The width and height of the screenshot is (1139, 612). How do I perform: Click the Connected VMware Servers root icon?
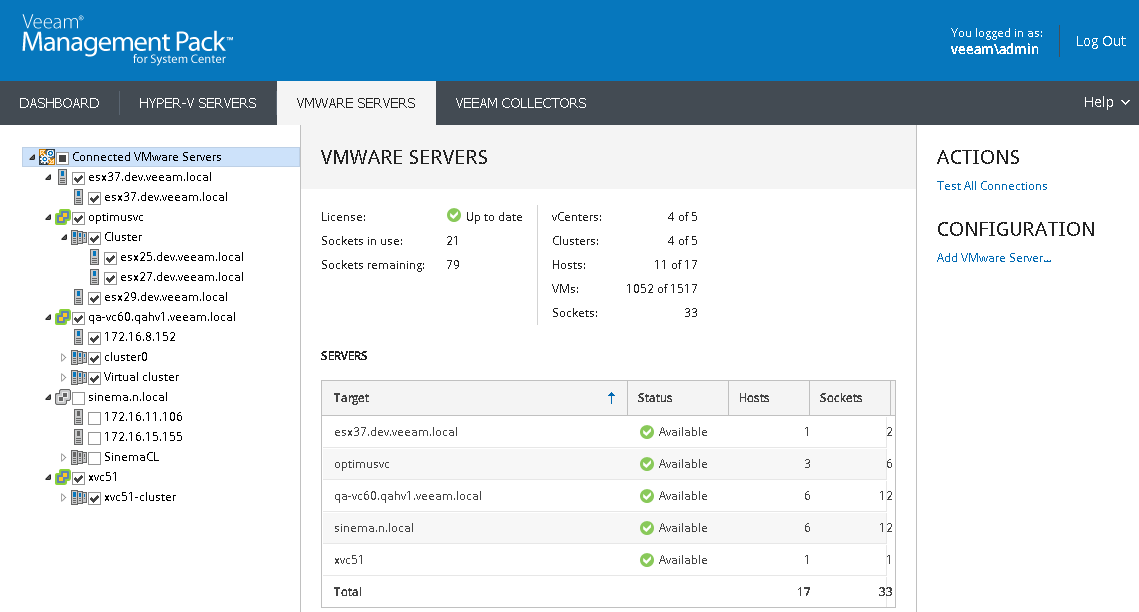coord(46,157)
